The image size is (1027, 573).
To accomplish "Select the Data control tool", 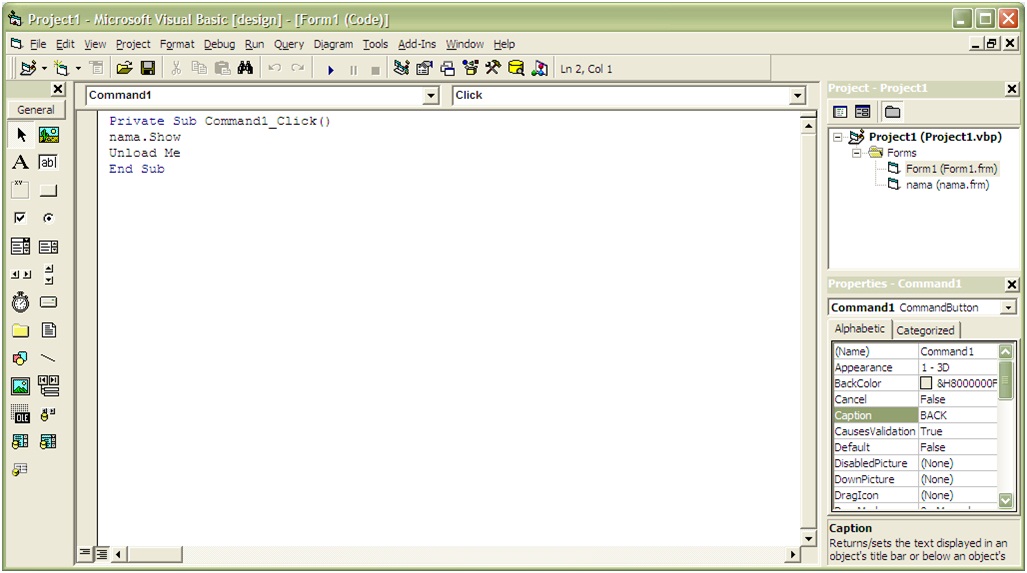I will (48, 386).
